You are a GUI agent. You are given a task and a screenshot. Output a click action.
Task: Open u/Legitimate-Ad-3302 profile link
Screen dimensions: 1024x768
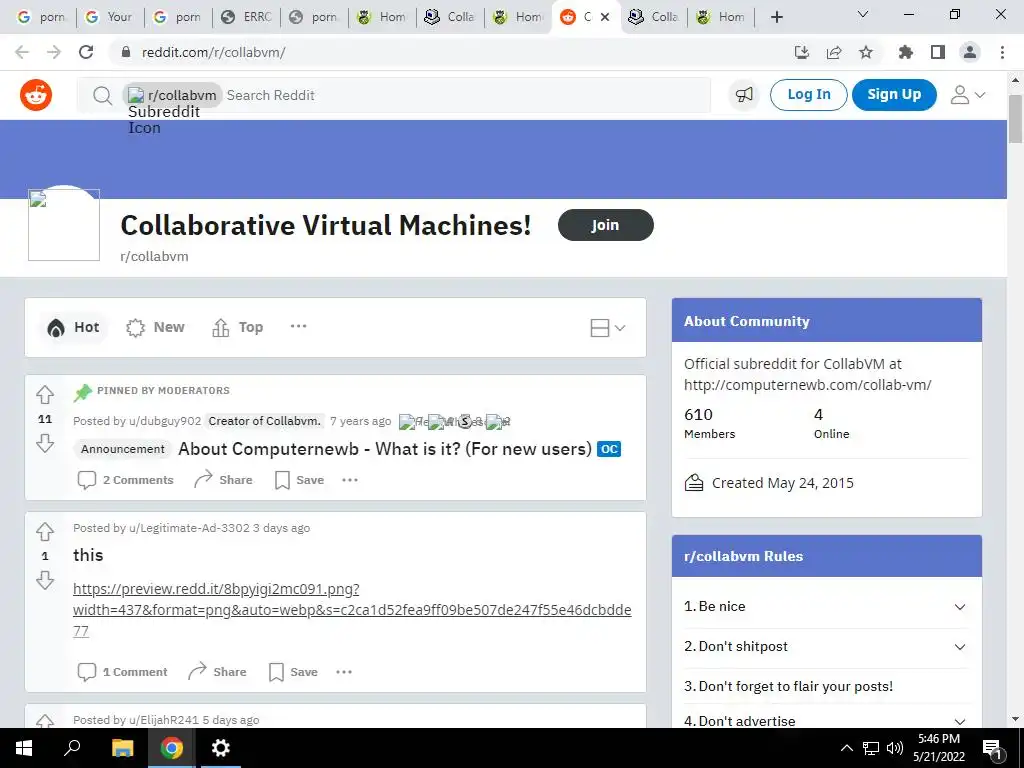tap(189, 528)
